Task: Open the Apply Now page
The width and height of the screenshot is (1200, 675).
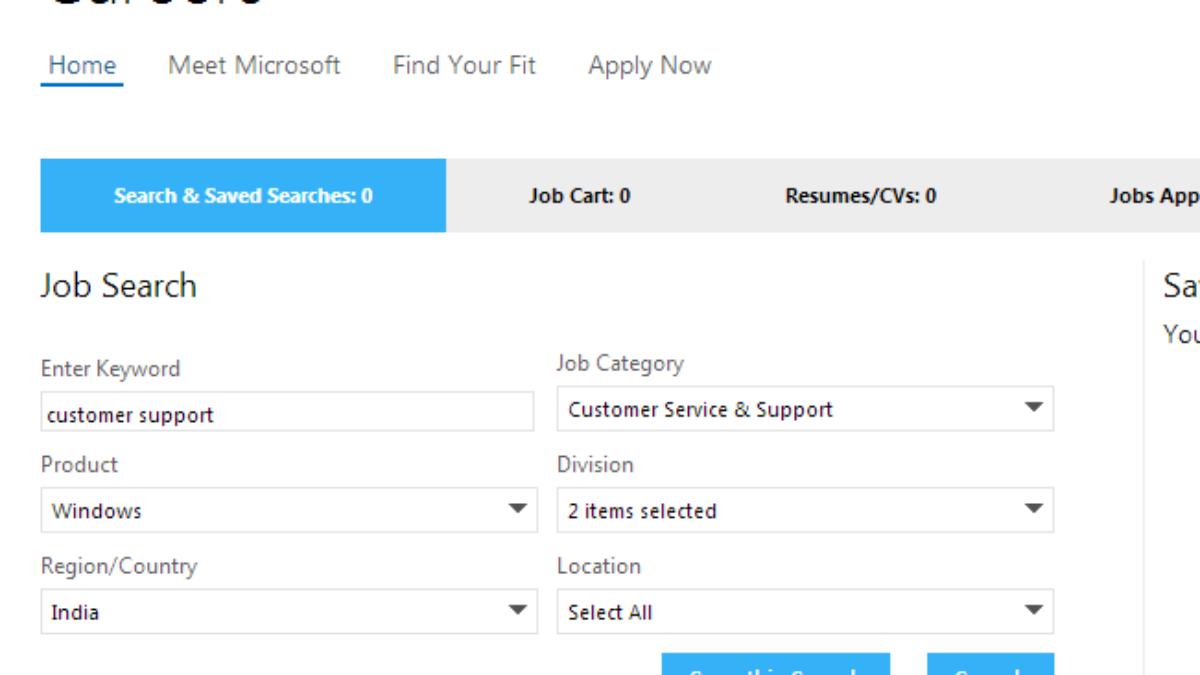Action: click(x=649, y=66)
